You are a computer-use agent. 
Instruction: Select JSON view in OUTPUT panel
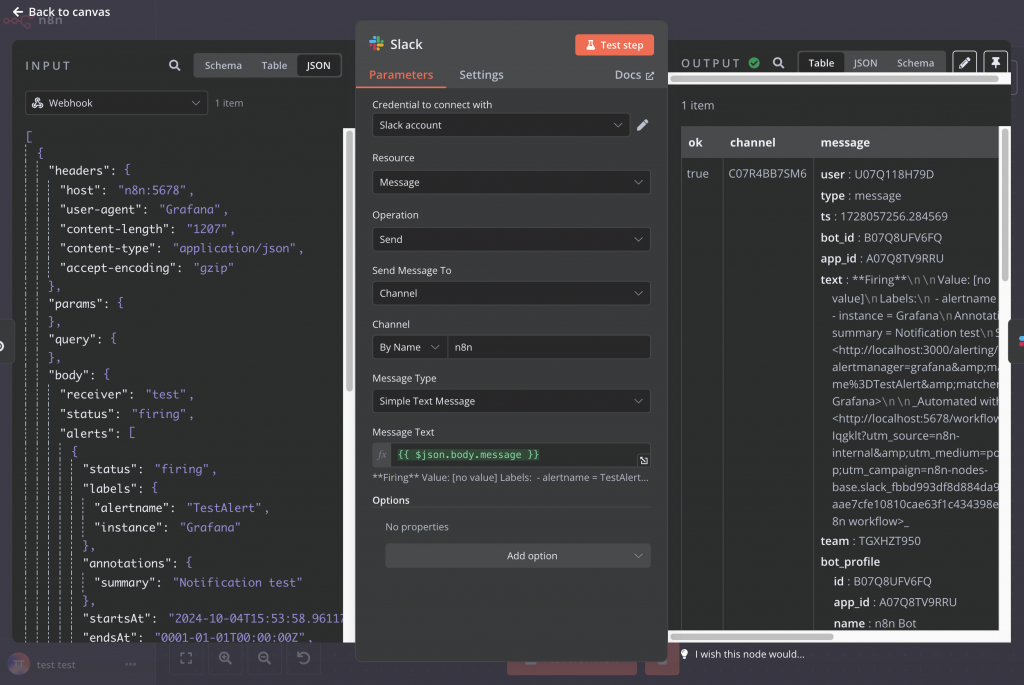click(865, 63)
